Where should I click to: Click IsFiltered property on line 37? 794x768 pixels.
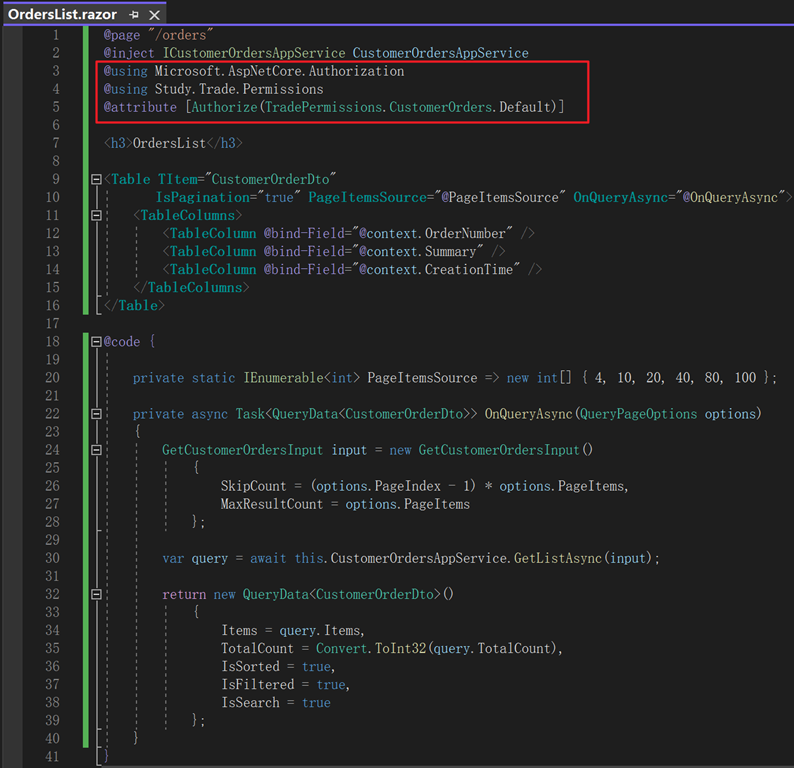tap(258, 684)
